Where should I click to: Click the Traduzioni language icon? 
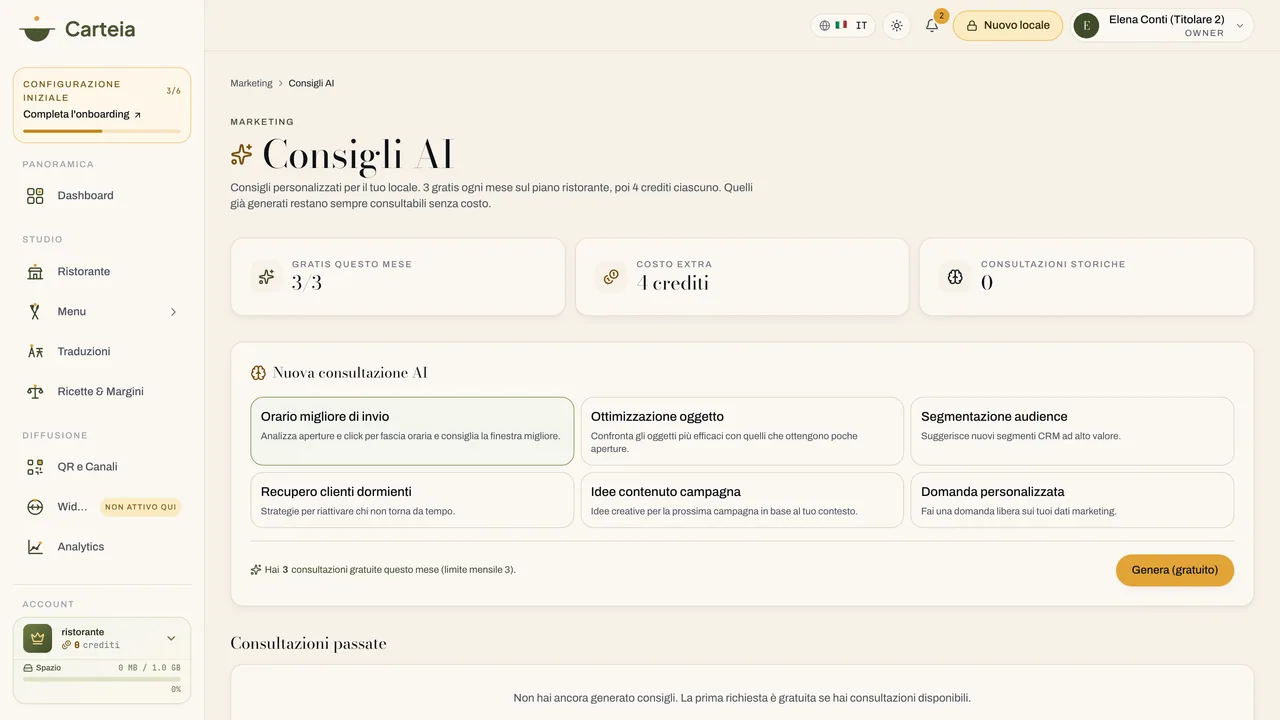pos(35,352)
